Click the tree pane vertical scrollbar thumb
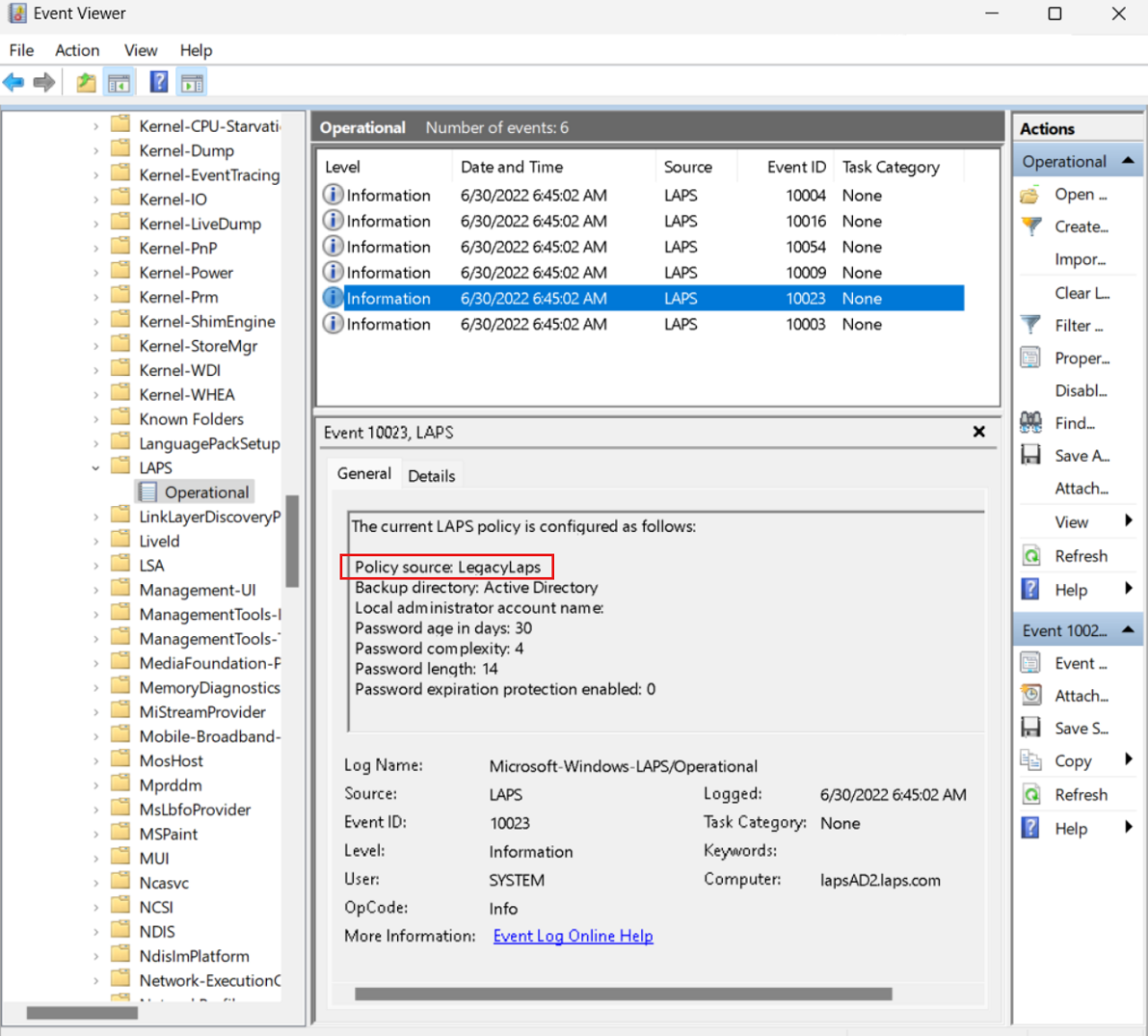The width and height of the screenshot is (1148, 1036). coord(293,541)
